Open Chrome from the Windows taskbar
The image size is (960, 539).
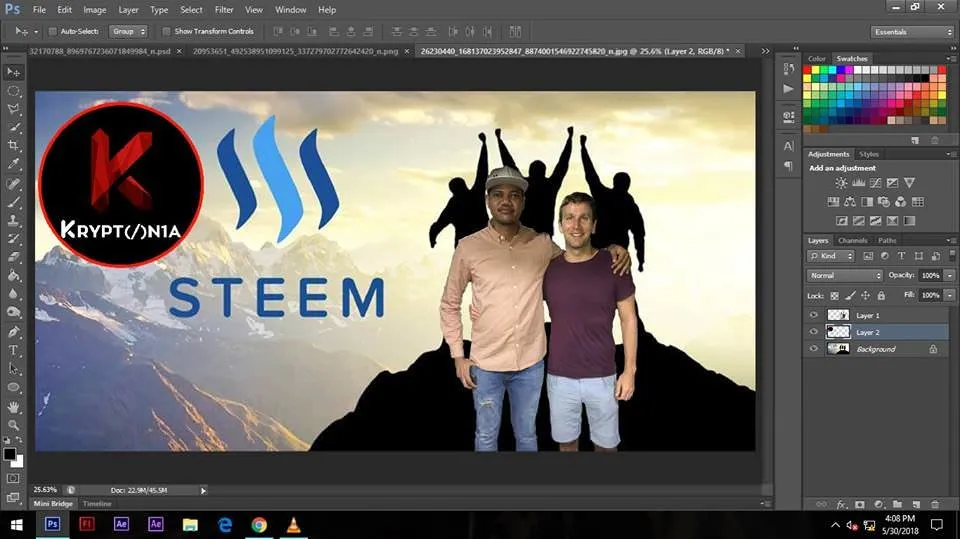pyautogui.click(x=259, y=525)
